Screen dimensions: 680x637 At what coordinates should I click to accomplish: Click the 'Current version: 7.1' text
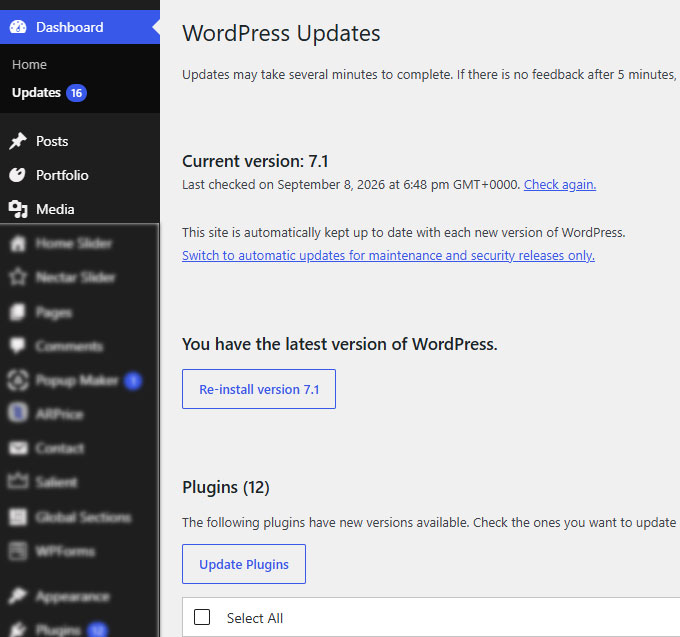click(x=255, y=161)
